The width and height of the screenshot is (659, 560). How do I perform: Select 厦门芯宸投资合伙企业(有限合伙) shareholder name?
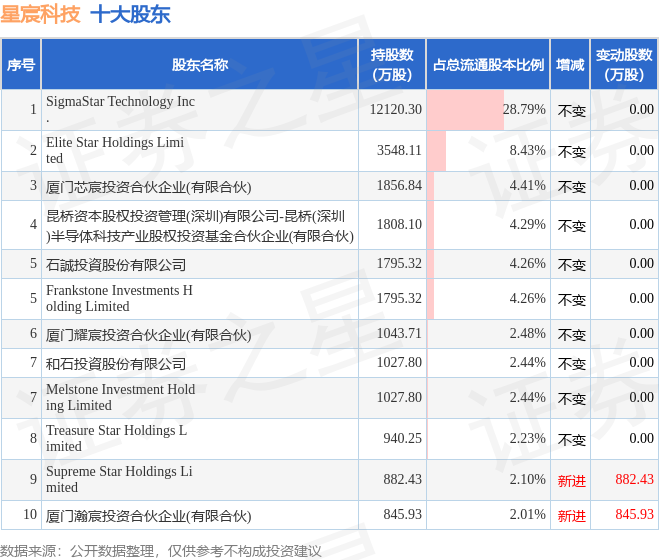pyautogui.click(x=148, y=186)
